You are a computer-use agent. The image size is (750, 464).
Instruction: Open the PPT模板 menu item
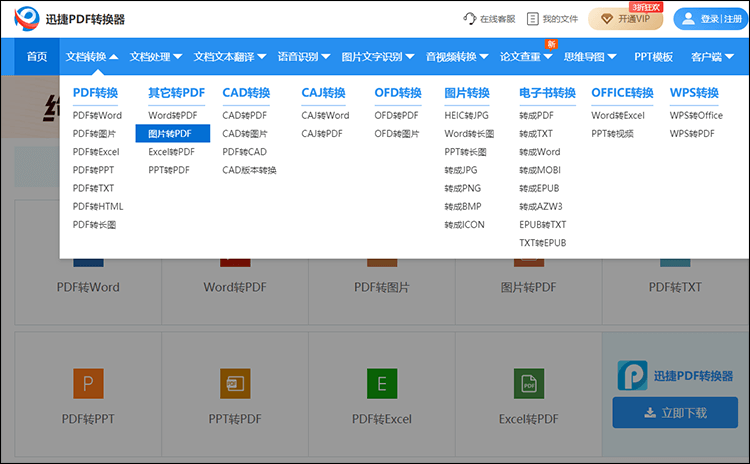click(653, 57)
